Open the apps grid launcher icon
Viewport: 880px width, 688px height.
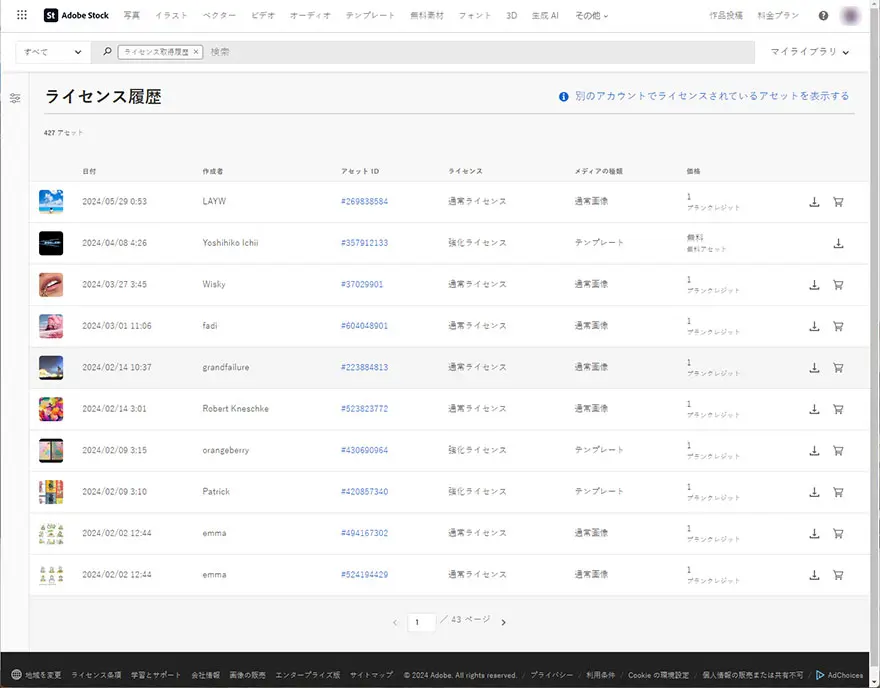click(22, 16)
